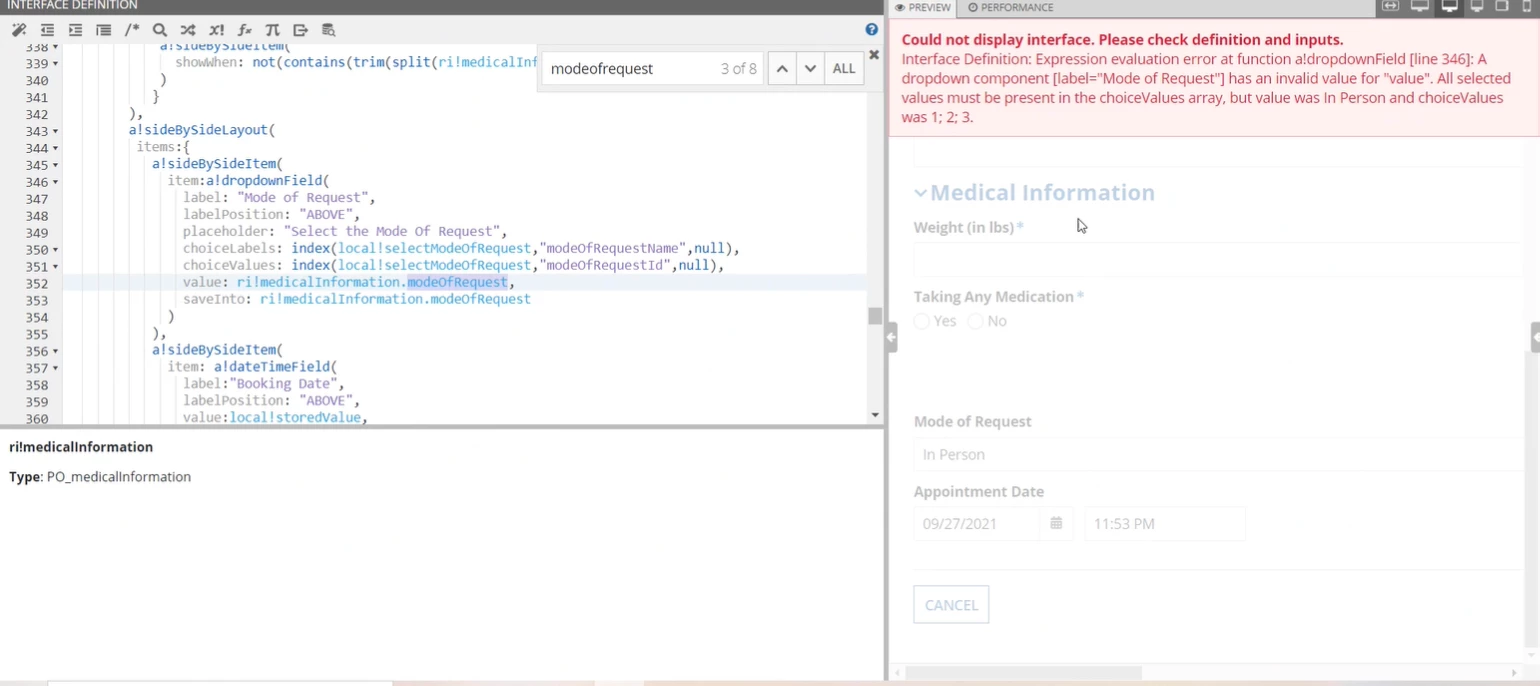The image size is (1540, 686).
Task: Open the fx function picker icon
Action: click(245, 31)
